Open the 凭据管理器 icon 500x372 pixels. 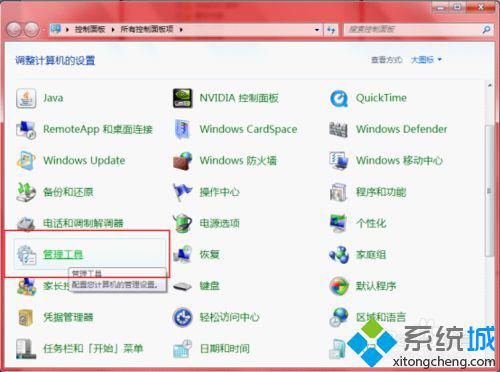(26, 317)
